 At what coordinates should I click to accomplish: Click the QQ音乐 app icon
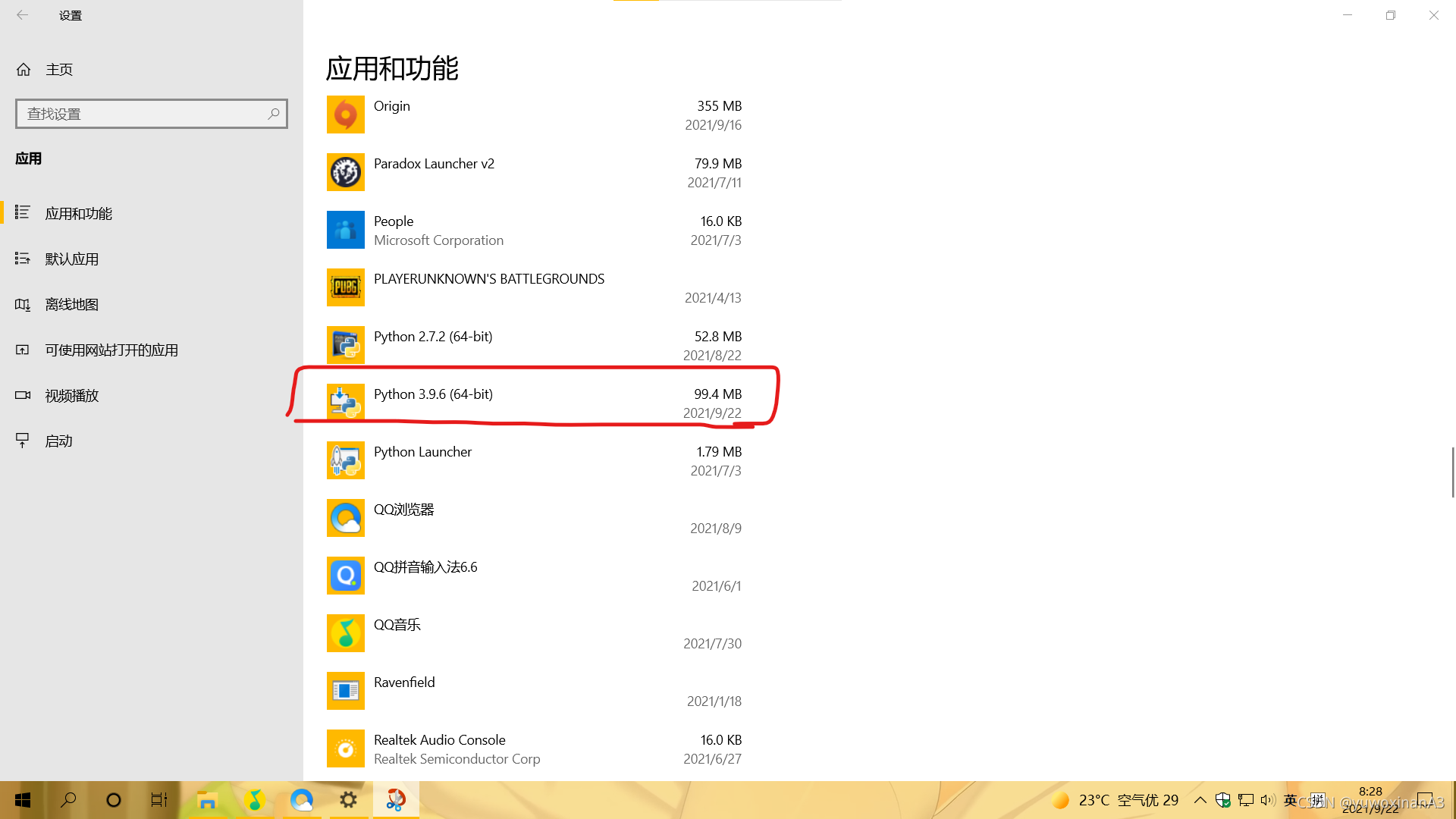pyautogui.click(x=345, y=633)
